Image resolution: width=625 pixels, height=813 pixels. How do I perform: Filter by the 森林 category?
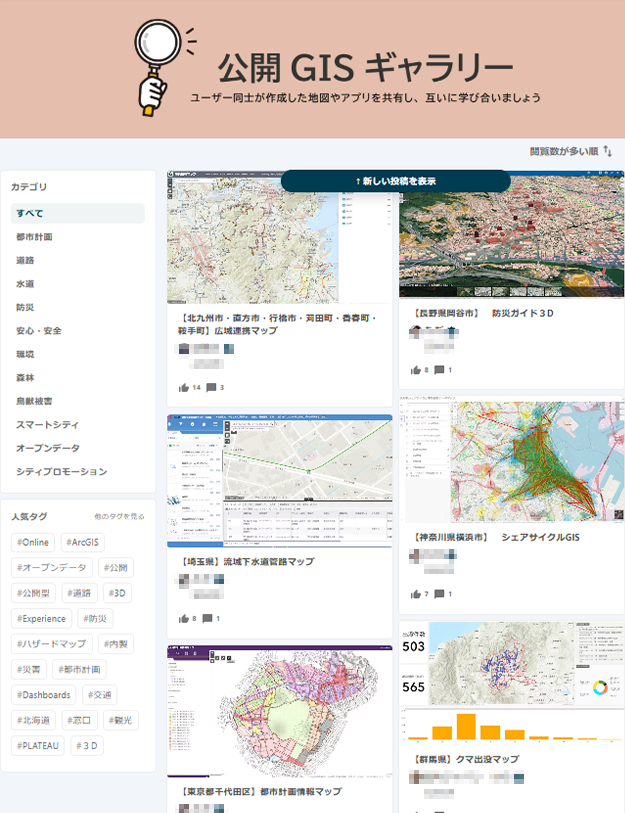25,377
